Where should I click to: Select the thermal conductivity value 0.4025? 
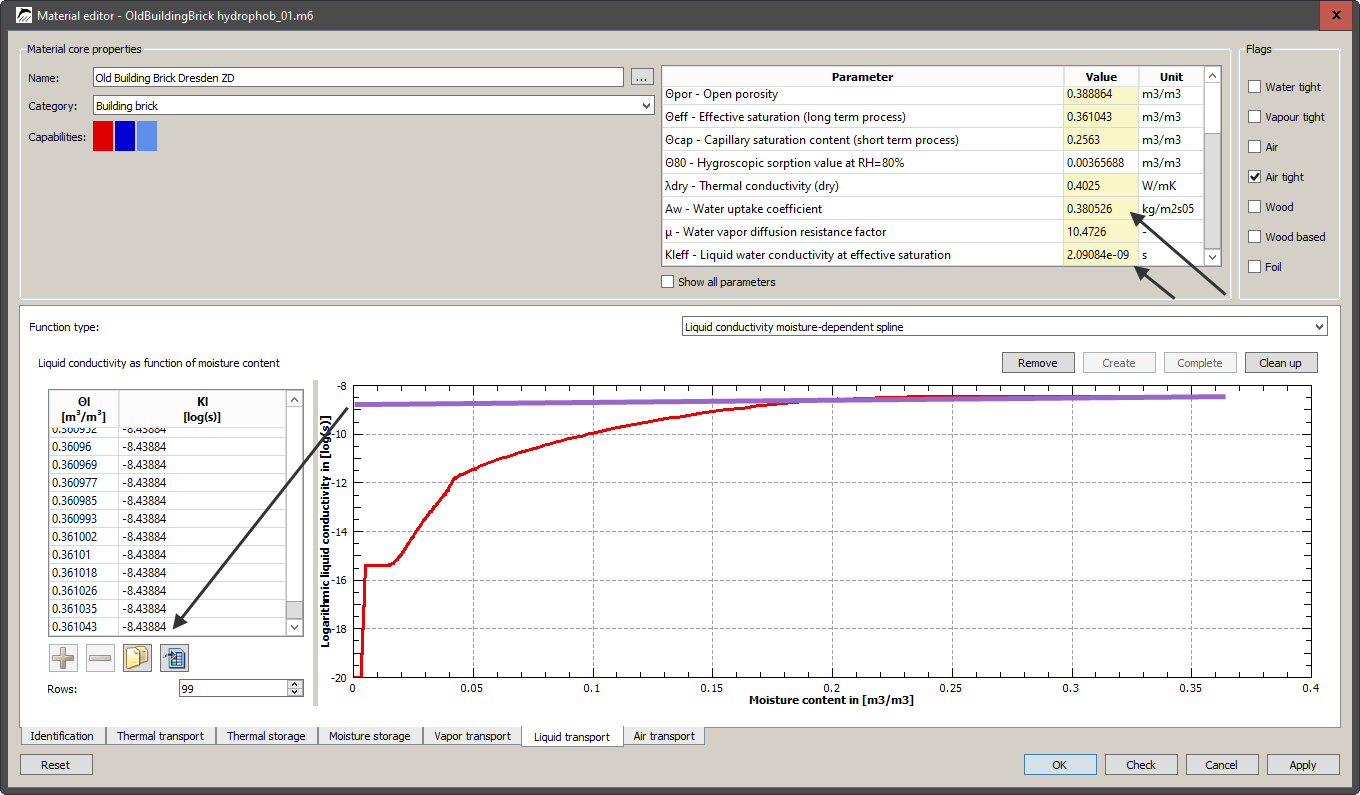(1100, 186)
